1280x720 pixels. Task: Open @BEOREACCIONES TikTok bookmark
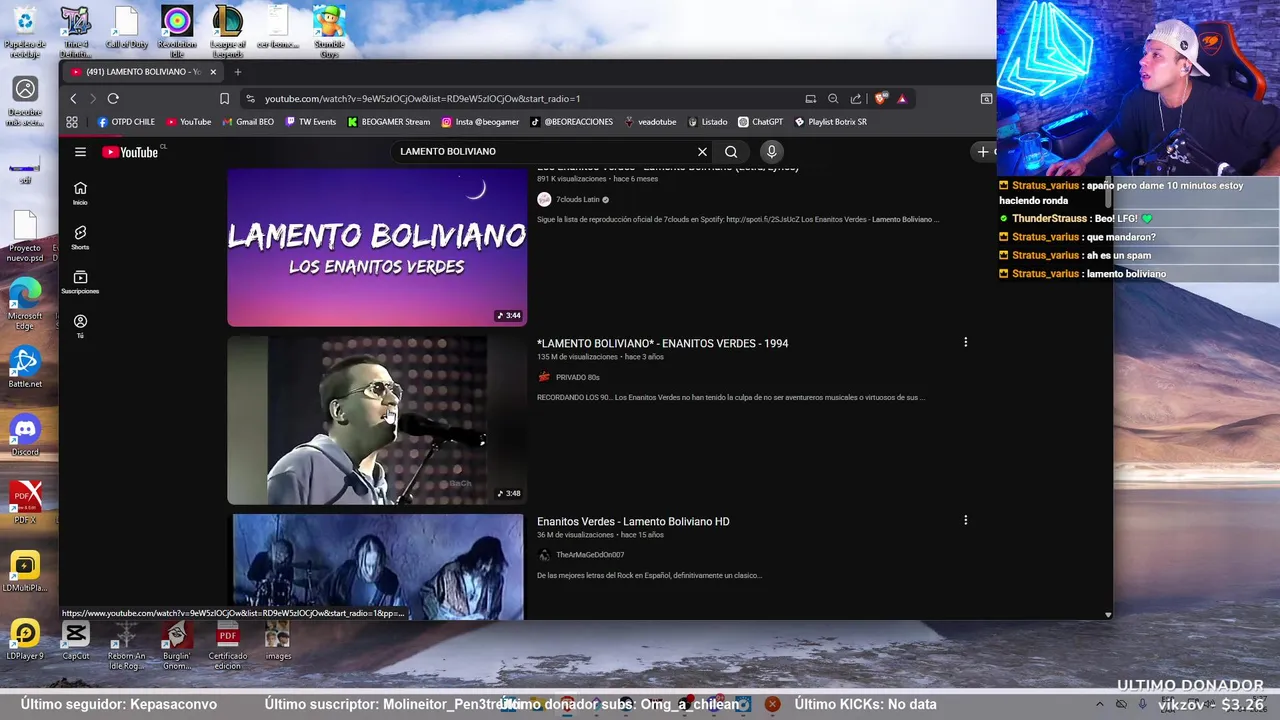tap(572, 122)
